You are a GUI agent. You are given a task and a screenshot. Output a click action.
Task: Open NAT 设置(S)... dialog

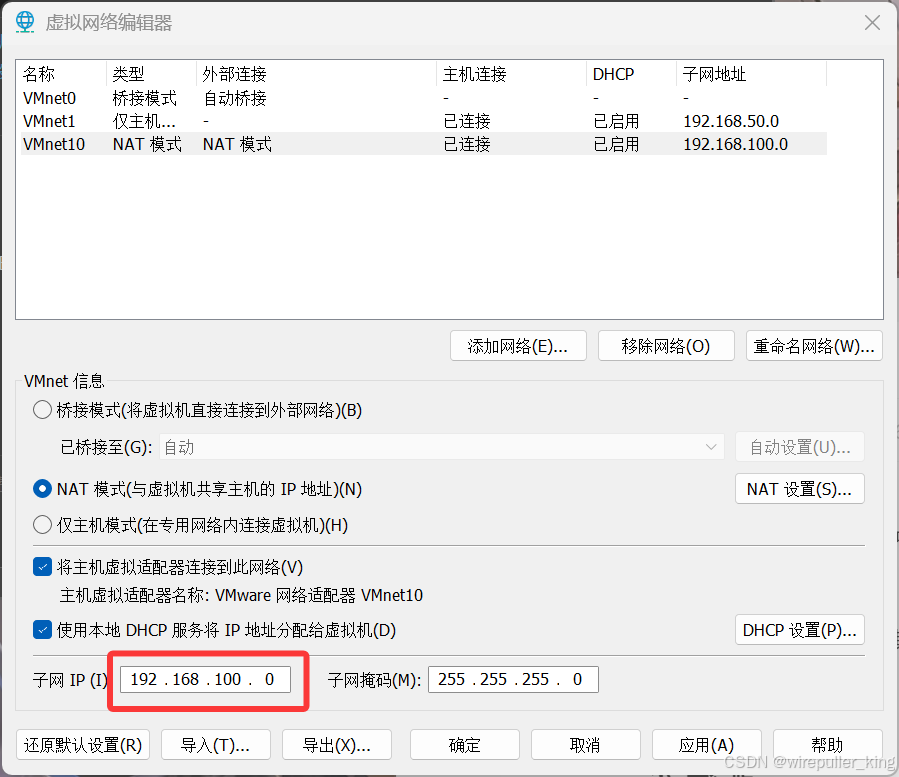pos(799,489)
